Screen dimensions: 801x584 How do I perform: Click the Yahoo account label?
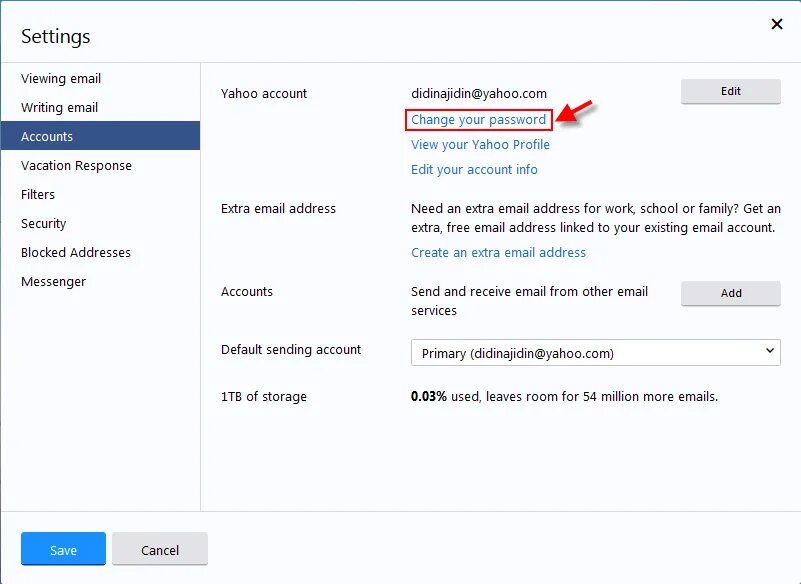point(264,94)
